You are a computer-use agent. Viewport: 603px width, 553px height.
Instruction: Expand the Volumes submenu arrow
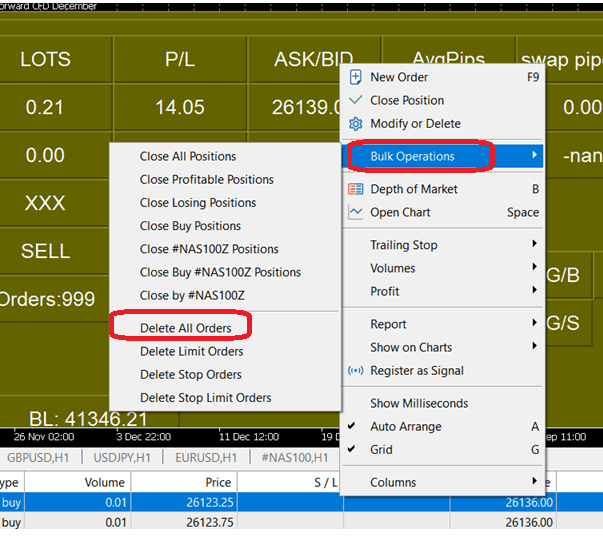coord(535,267)
